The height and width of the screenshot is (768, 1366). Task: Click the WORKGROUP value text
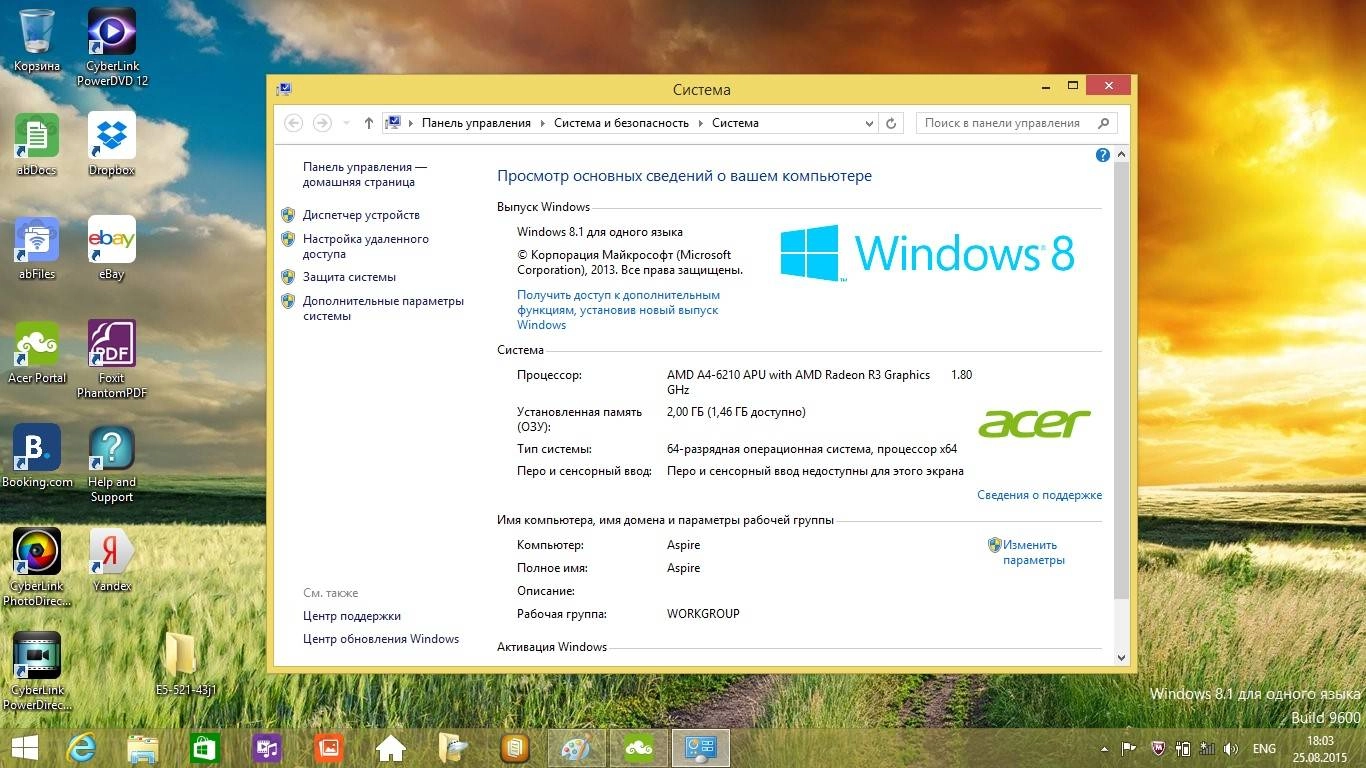coord(703,614)
